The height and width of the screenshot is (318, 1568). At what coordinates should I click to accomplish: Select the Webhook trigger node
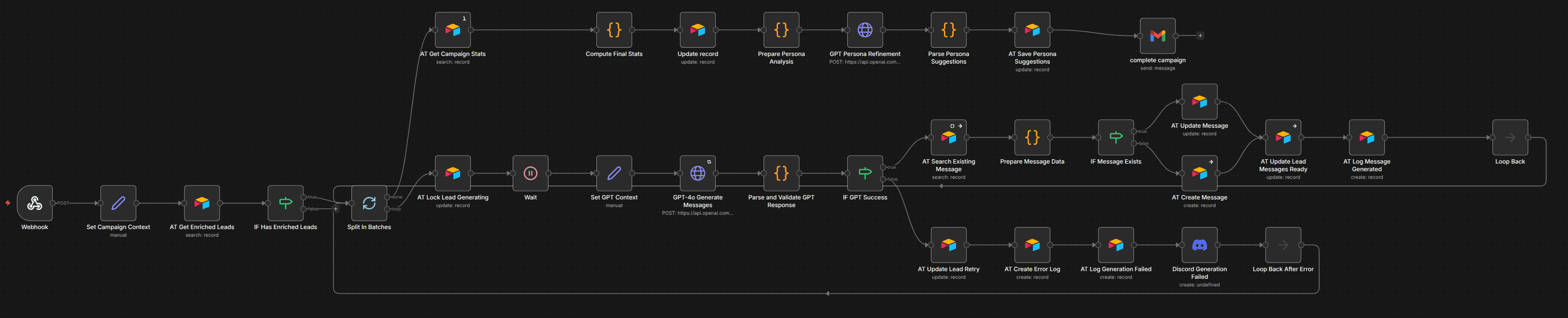[x=35, y=203]
